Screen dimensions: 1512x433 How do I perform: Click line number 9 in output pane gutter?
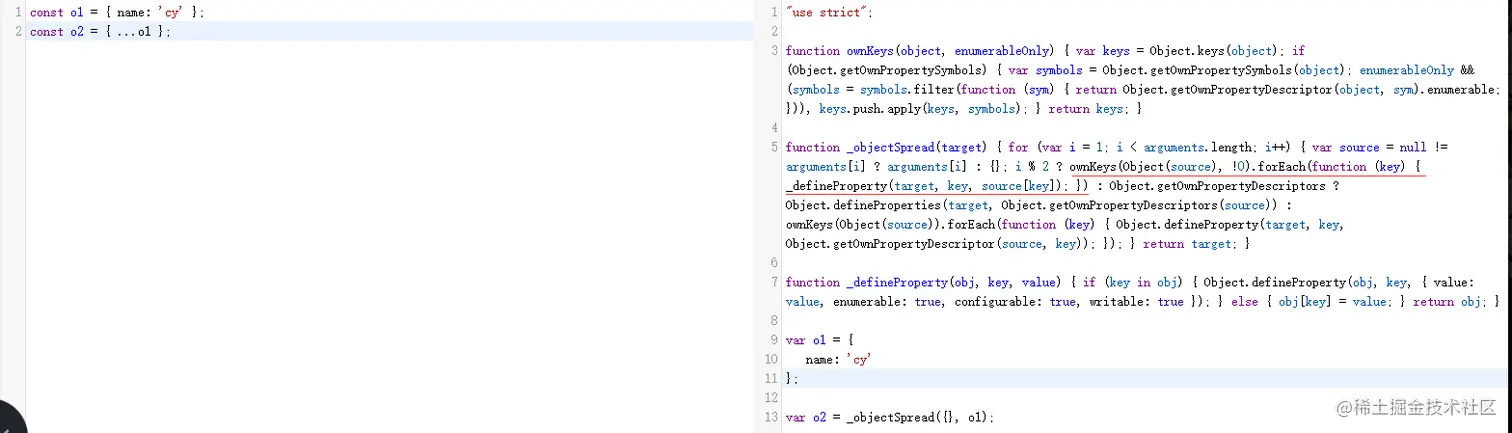click(774, 341)
